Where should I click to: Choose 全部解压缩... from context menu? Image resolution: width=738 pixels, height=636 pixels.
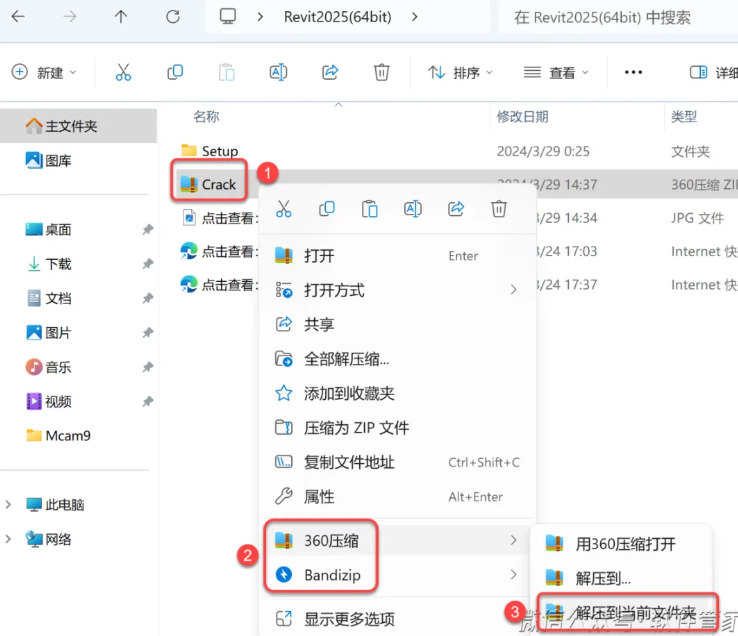pos(397,359)
